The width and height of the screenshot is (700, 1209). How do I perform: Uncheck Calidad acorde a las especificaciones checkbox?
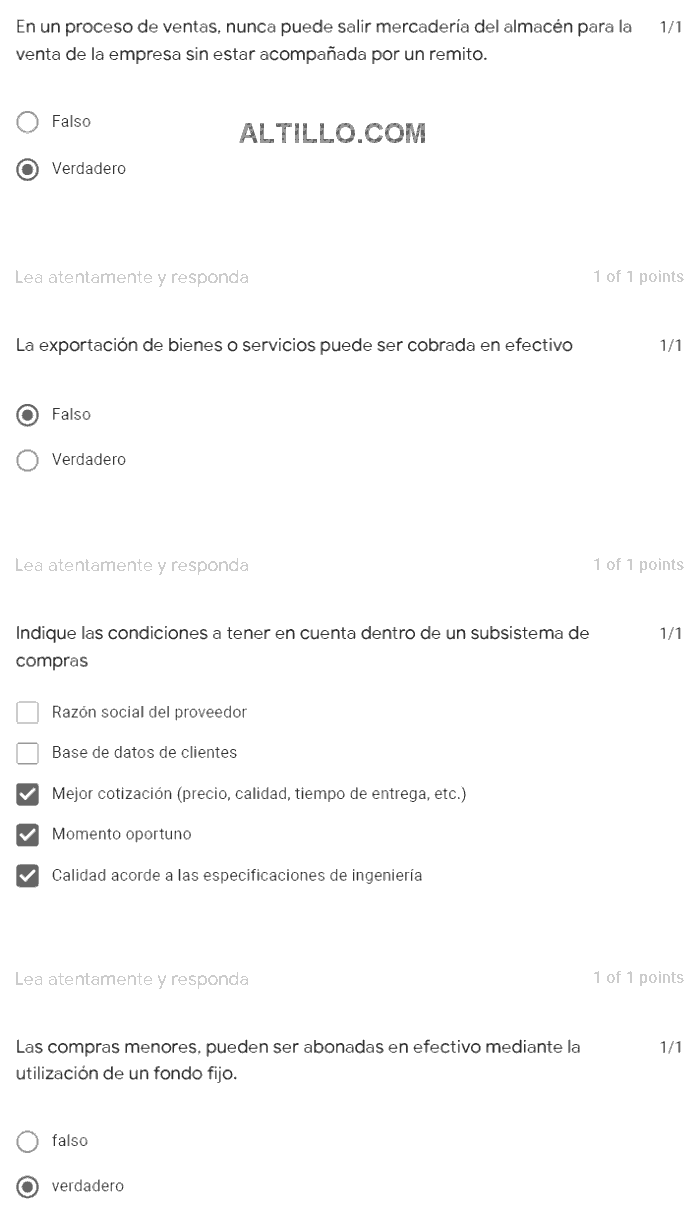28,875
